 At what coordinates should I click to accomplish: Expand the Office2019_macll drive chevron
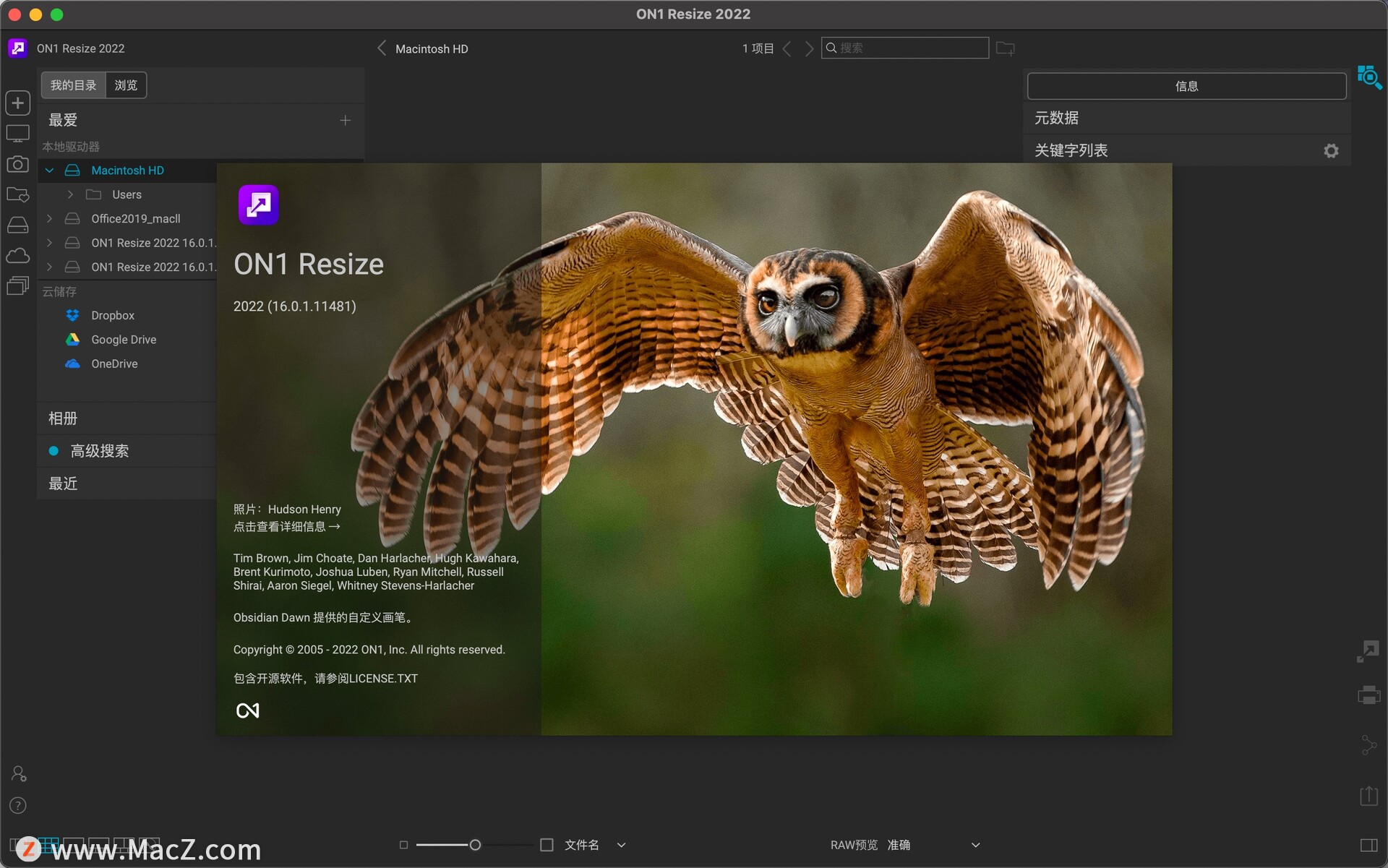point(49,218)
